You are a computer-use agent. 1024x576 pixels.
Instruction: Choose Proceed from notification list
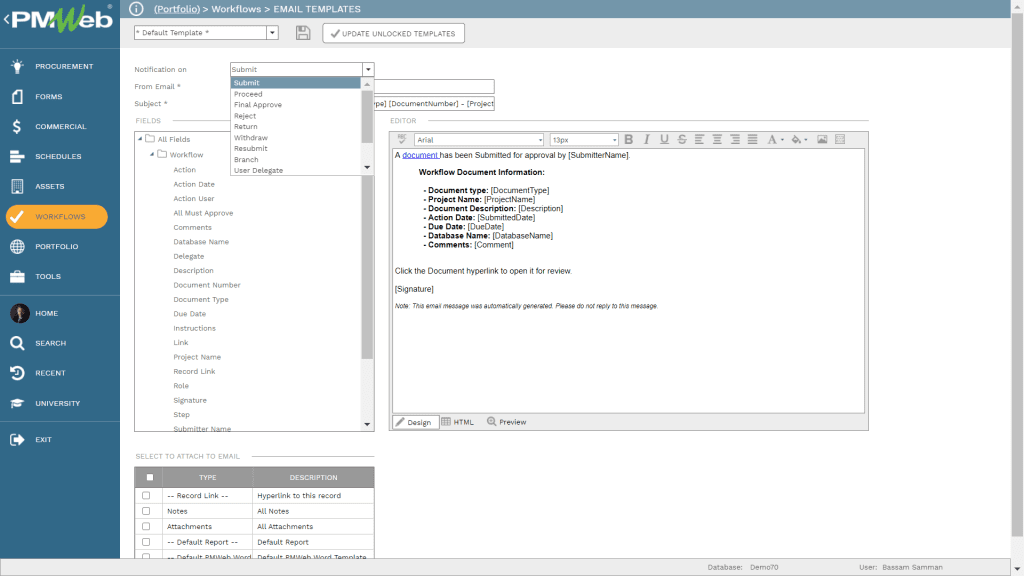pyautogui.click(x=248, y=94)
